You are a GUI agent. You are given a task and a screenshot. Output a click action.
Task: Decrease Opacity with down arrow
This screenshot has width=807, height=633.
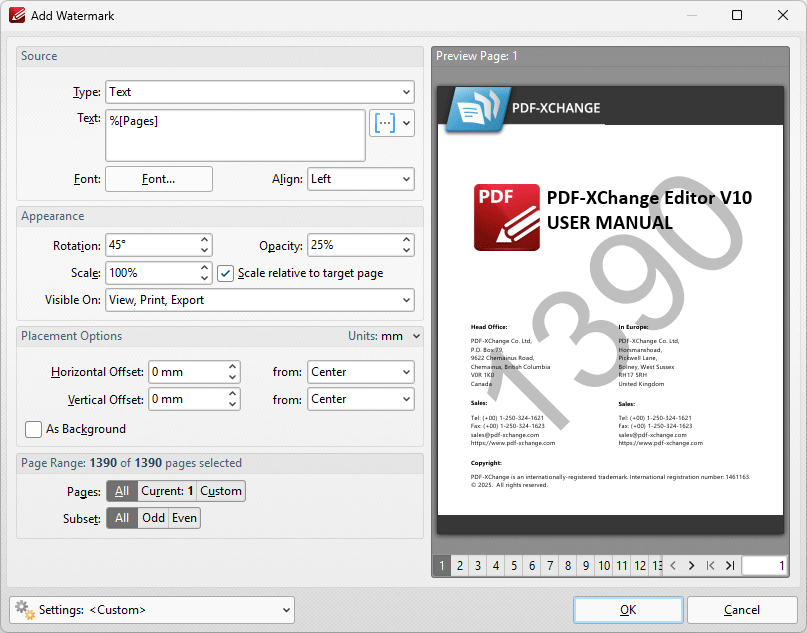(x=407, y=251)
